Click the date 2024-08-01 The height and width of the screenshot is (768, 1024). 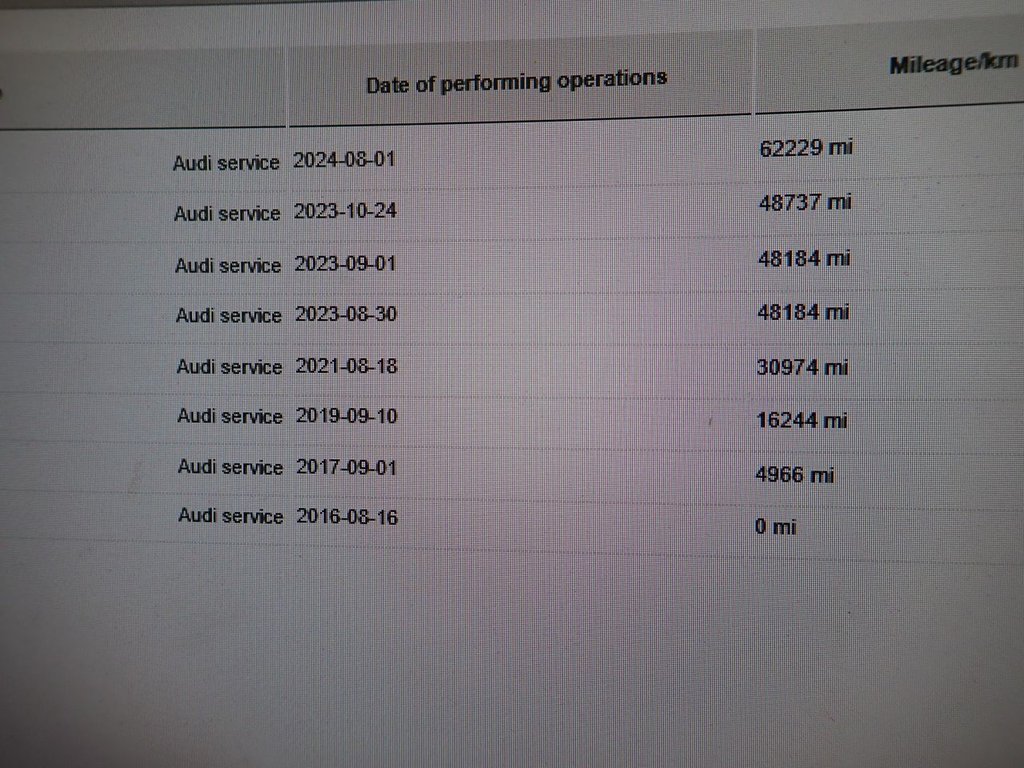(344, 160)
